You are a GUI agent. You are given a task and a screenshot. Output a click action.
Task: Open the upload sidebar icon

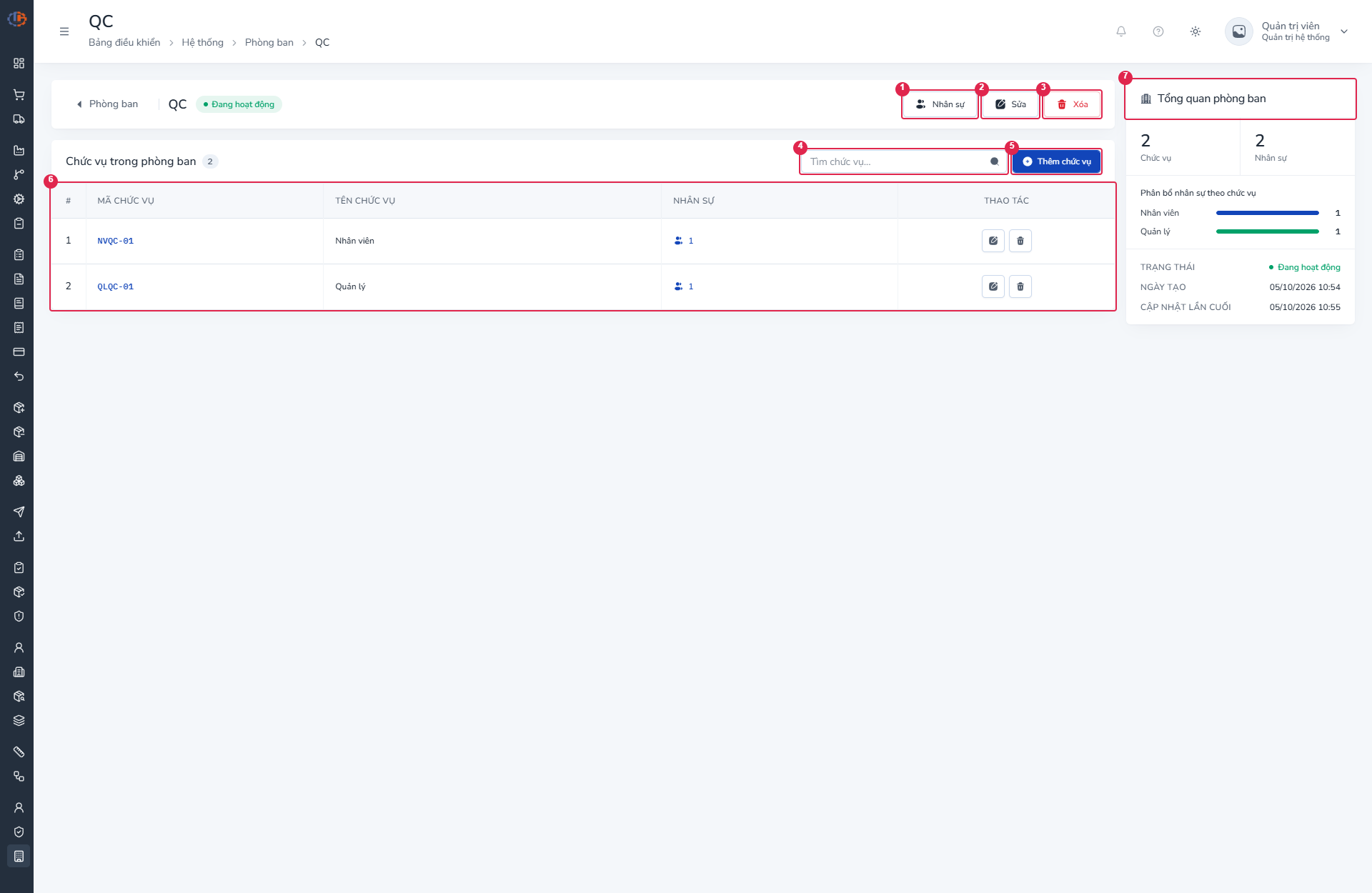(19, 536)
